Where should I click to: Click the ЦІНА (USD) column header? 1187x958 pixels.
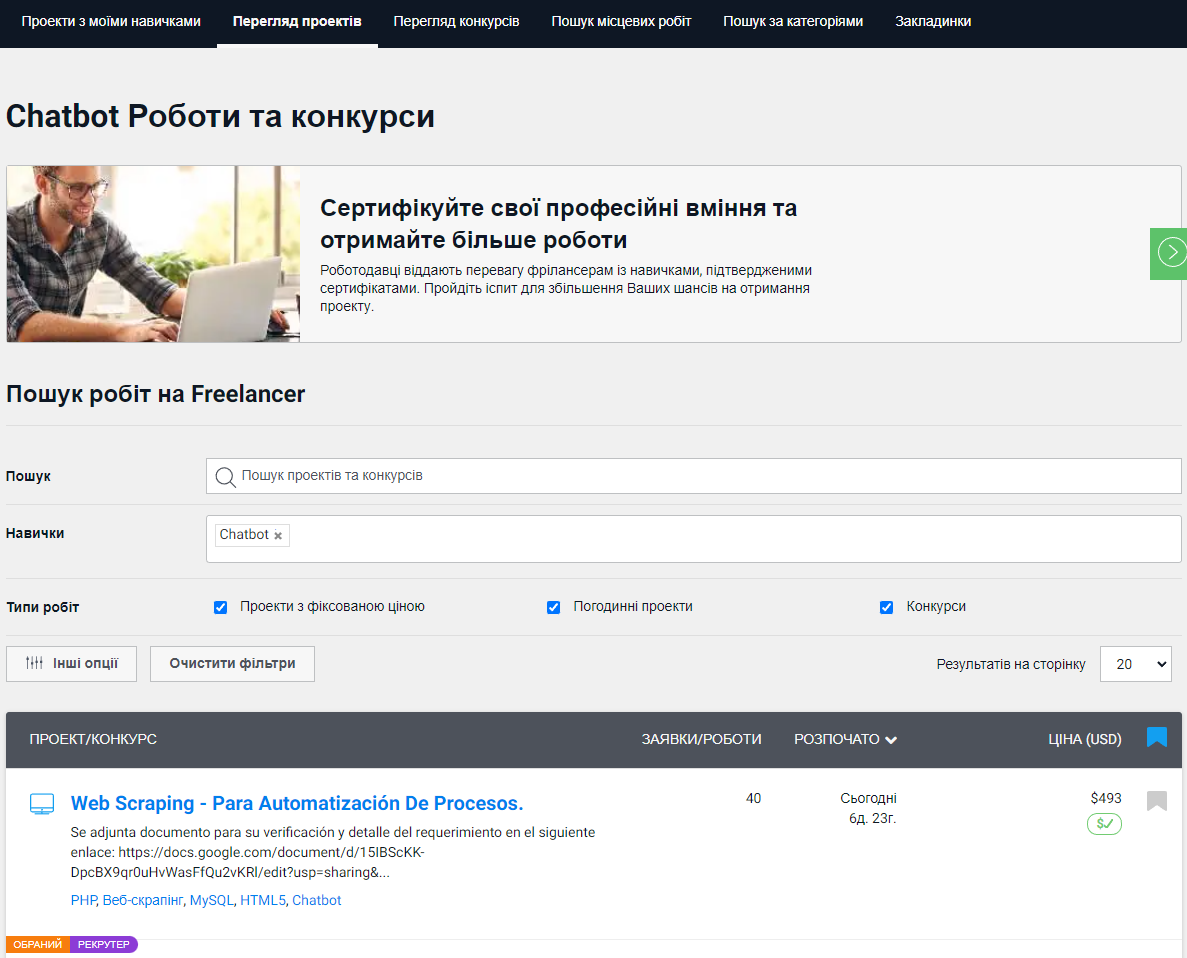pos(1085,739)
